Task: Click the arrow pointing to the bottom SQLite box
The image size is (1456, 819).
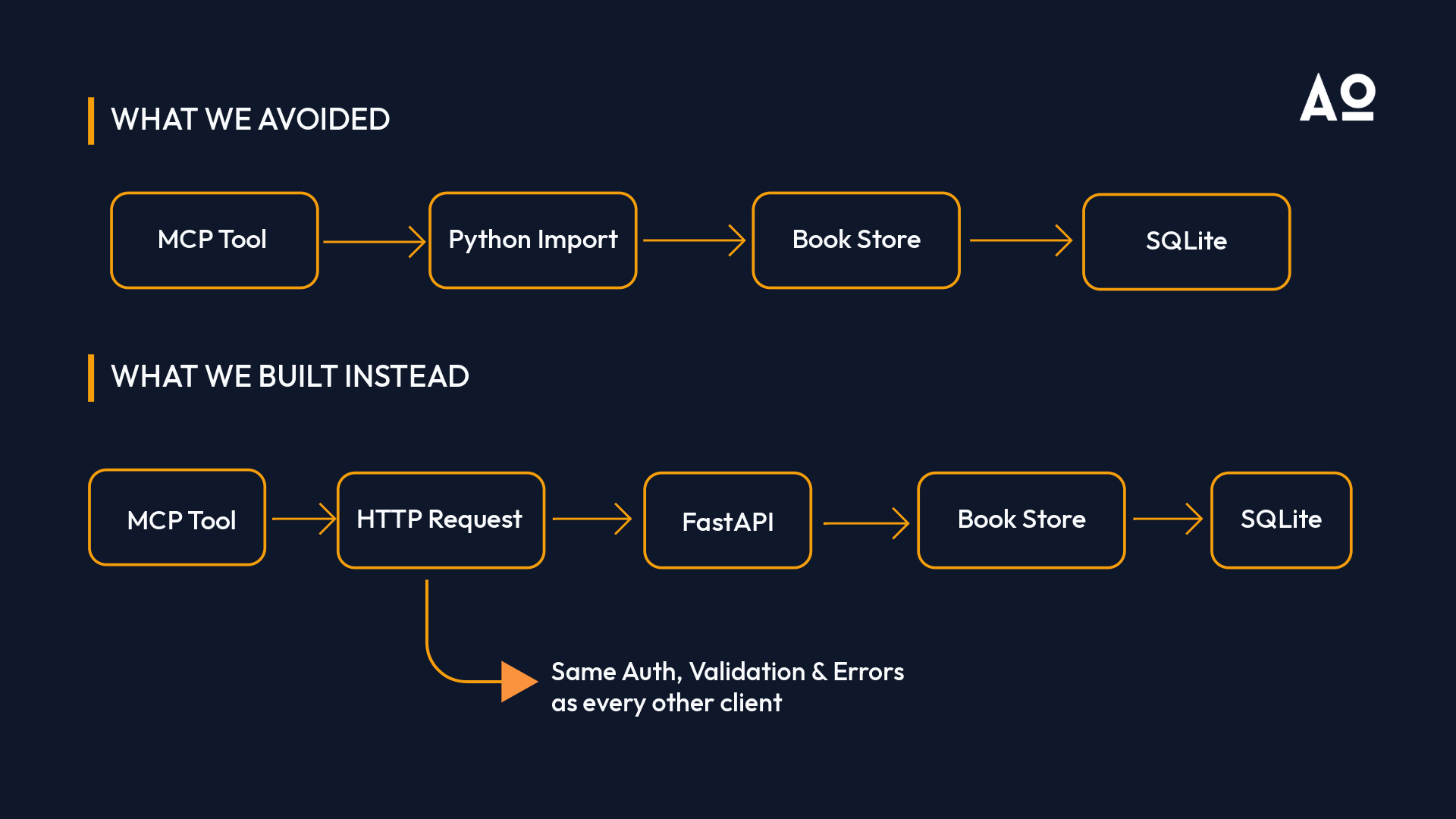Action: [x=1168, y=519]
